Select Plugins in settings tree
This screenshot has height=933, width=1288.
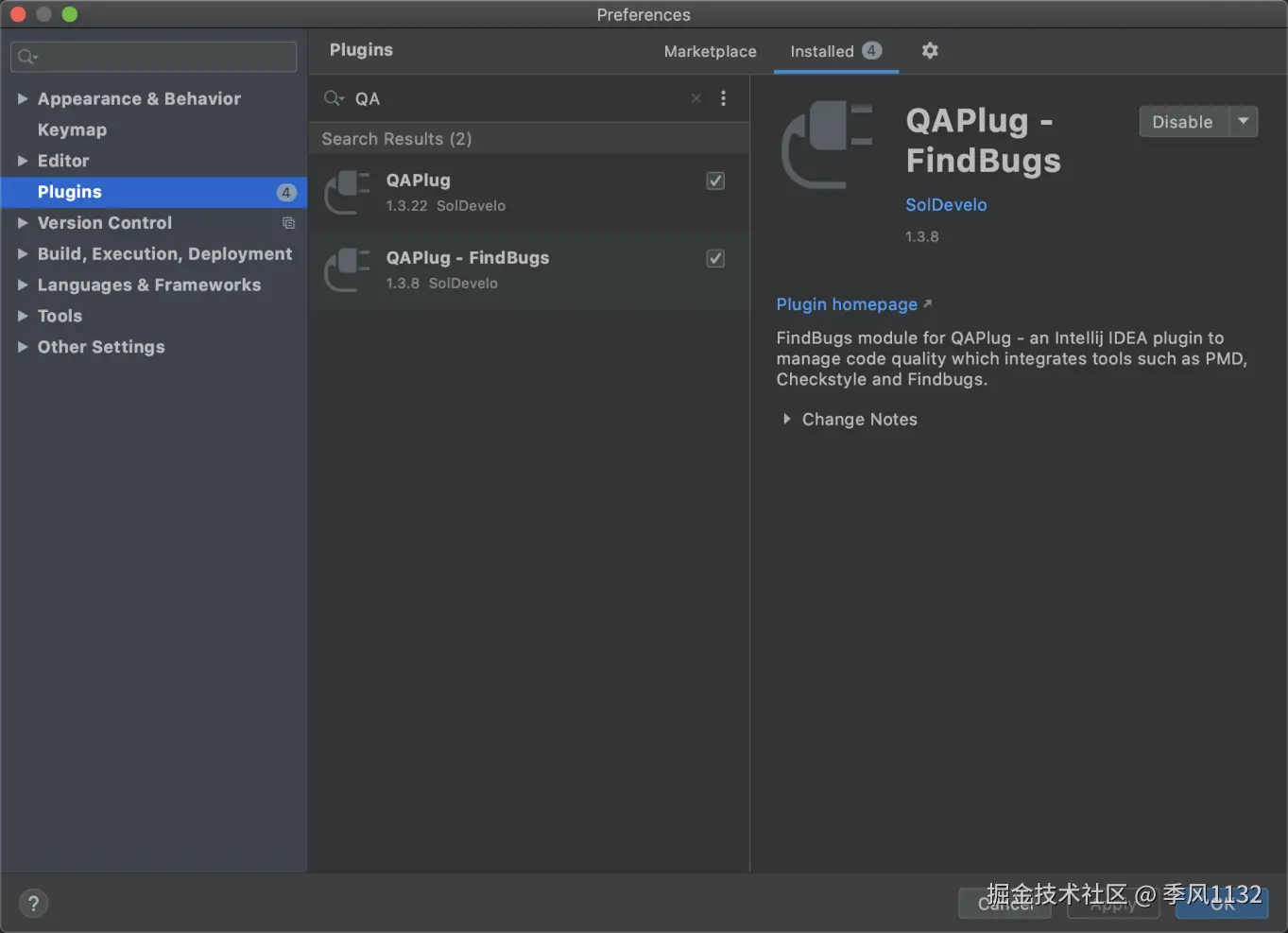coord(154,192)
